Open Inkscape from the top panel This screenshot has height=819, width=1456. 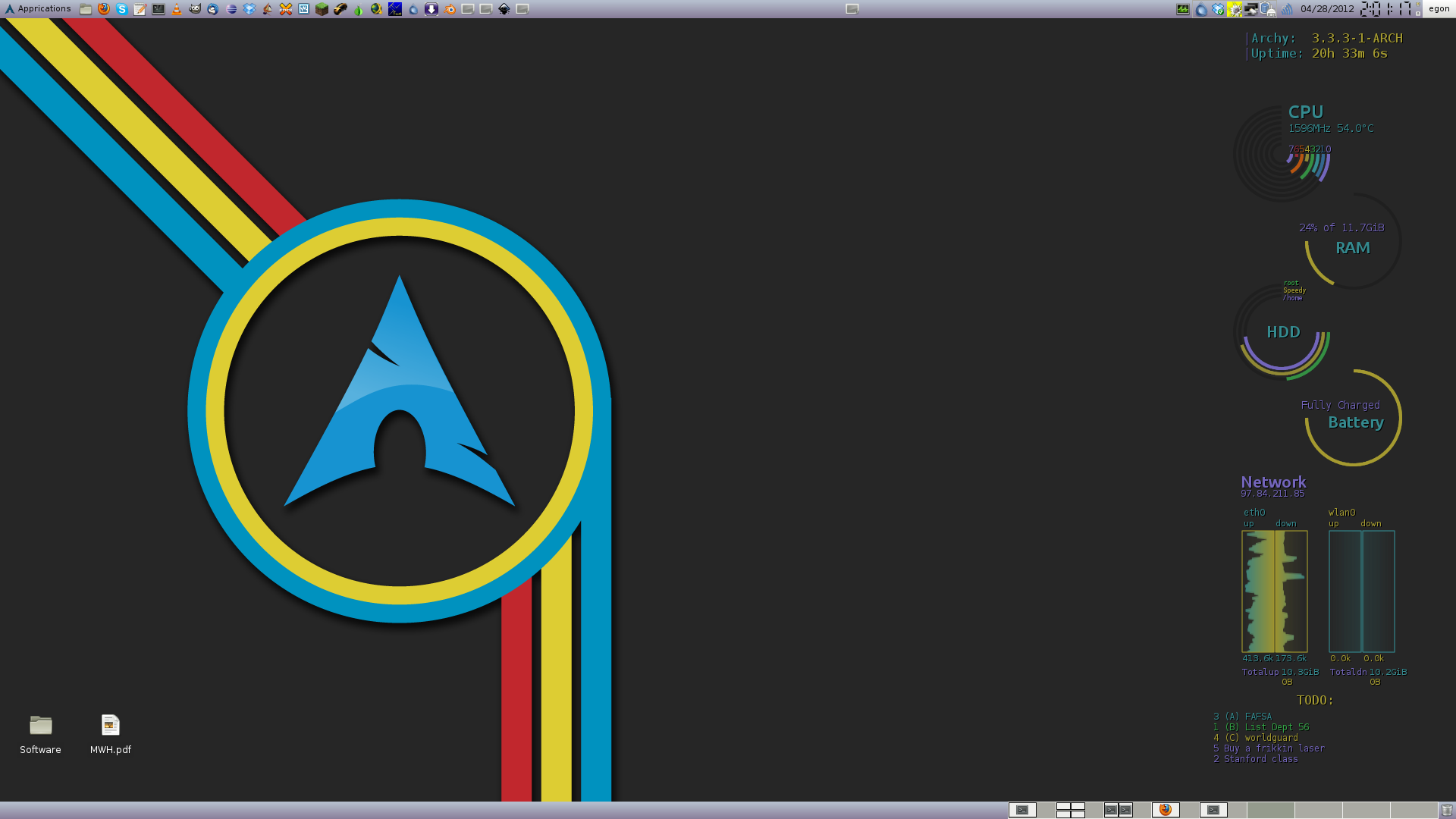coord(504,9)
